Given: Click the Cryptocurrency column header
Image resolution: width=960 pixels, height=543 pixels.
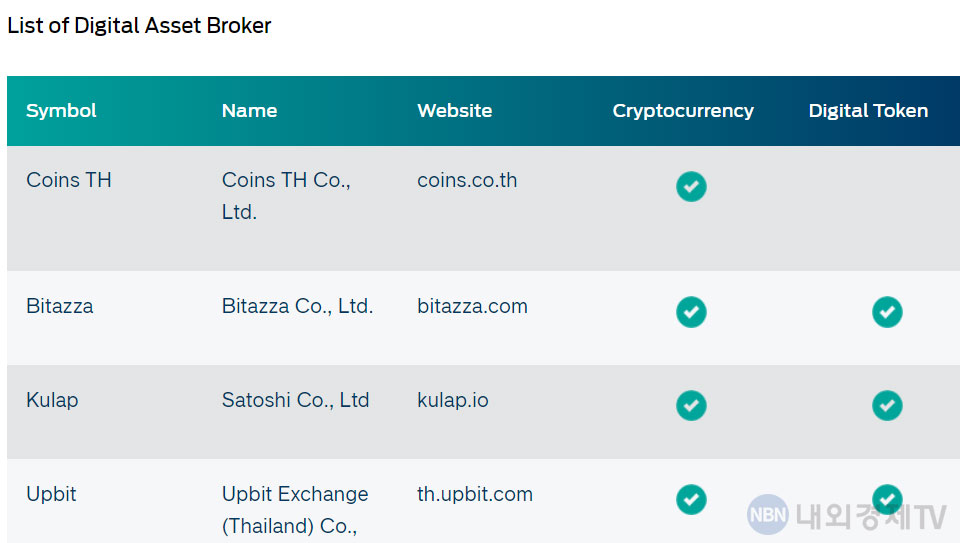Looking at the screenshot, I should click(683, 111).
